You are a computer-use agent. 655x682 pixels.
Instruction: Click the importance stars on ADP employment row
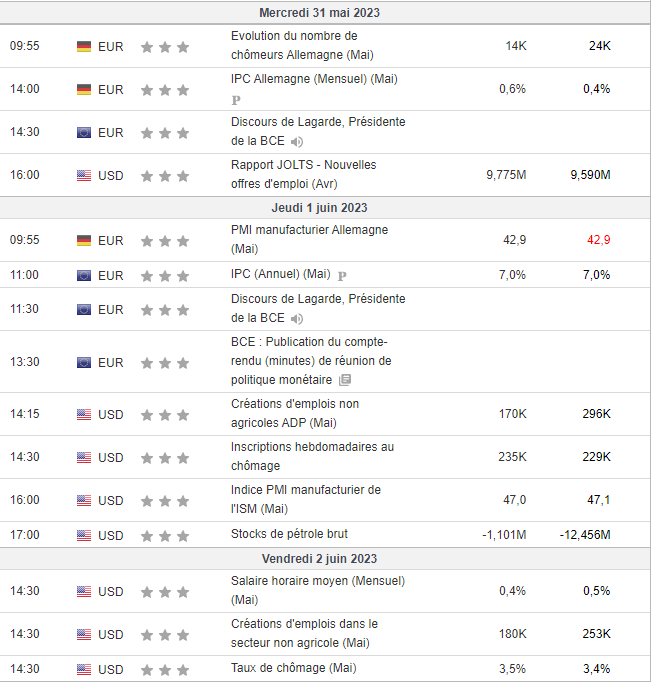pyautogui.click(x=165, y=414)
